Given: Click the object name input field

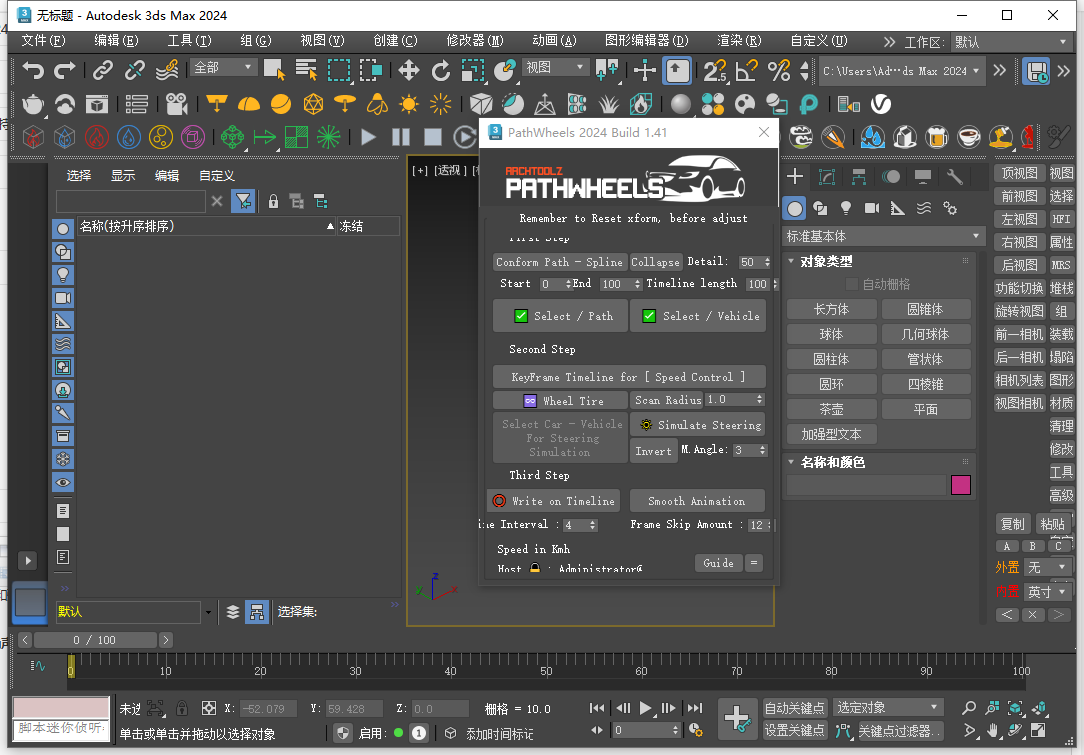Looking at the screenshot, I should [x=866, y=485].
